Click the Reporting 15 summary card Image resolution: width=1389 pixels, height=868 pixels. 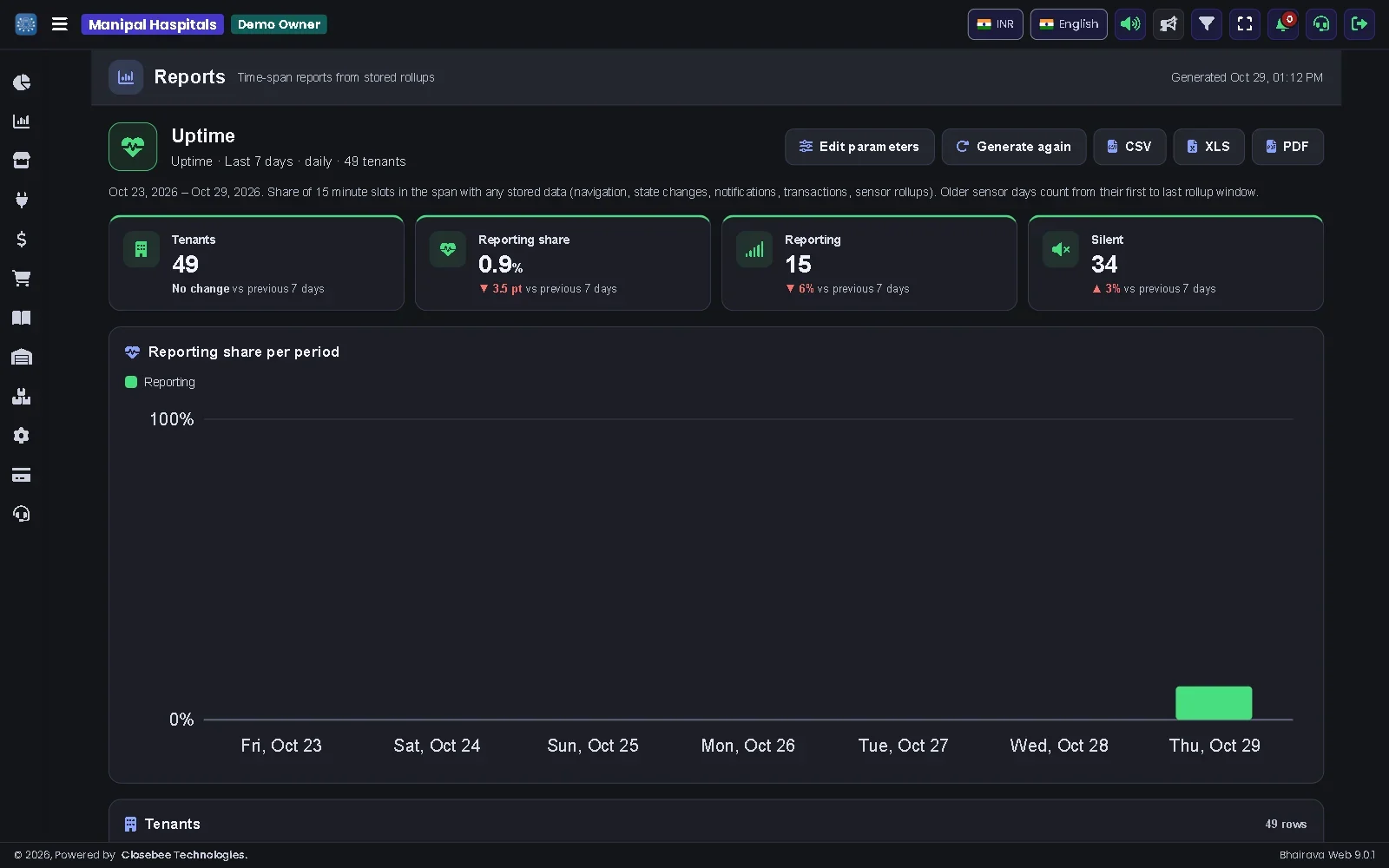click(869, 263)
